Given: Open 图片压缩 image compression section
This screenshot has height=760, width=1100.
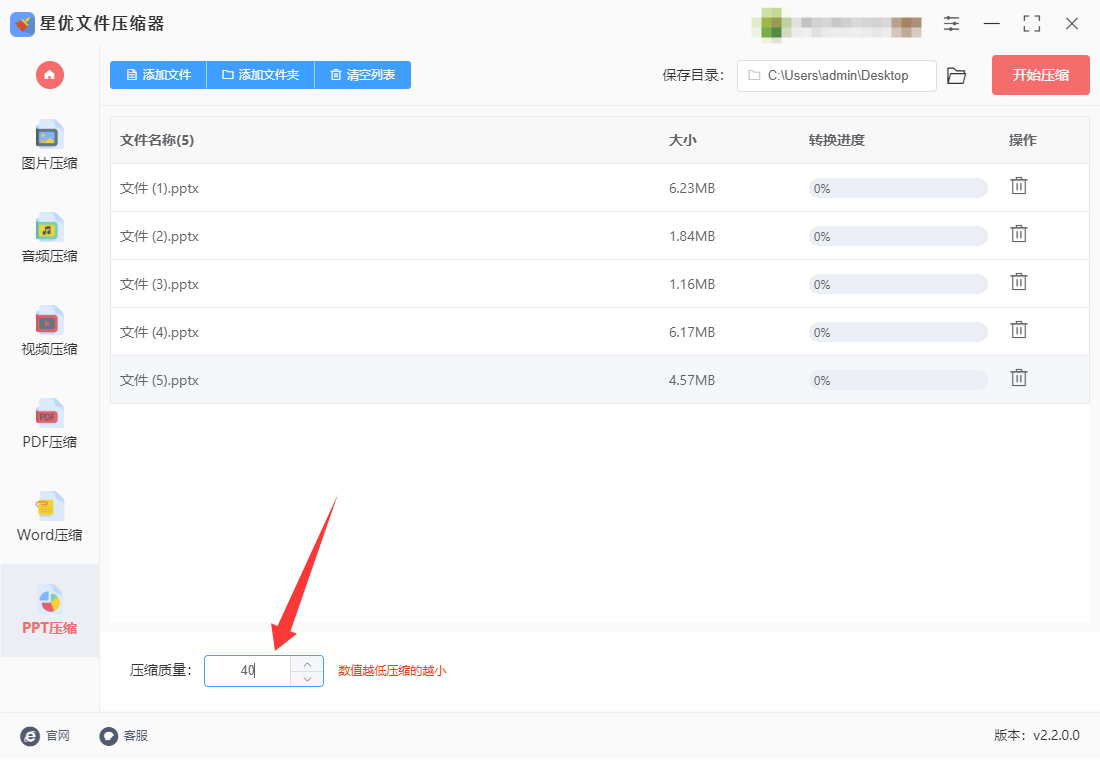Looking at the screenshot, I should tap(49, 146).
